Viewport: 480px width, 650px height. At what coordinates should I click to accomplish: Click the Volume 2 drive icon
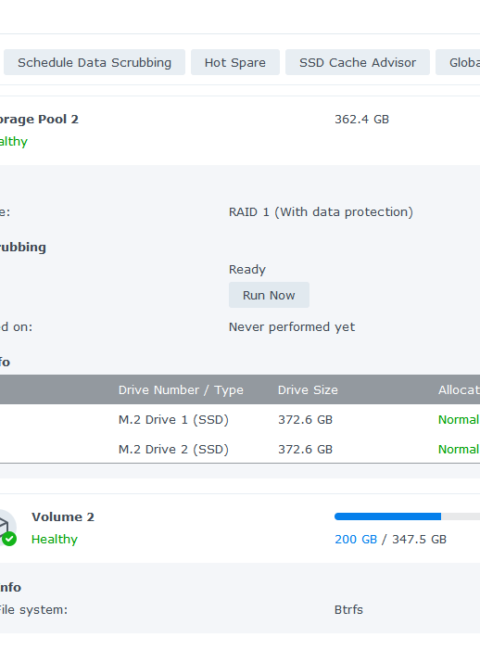[5, 526]
